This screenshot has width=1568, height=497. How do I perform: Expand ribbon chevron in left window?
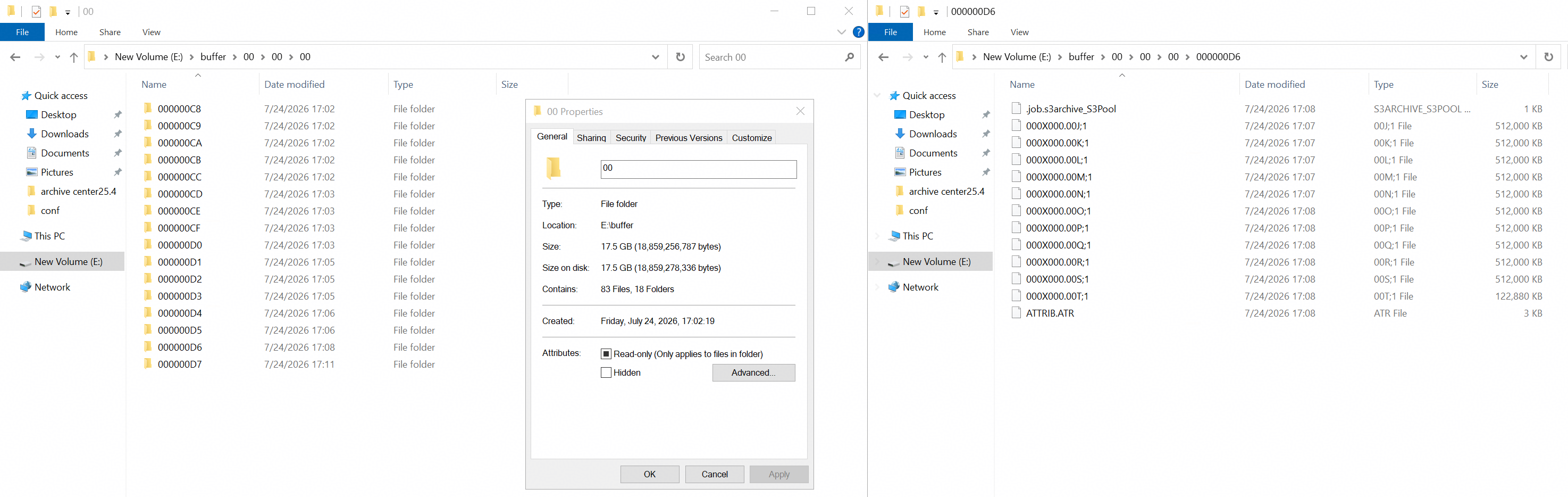(841, 32)
